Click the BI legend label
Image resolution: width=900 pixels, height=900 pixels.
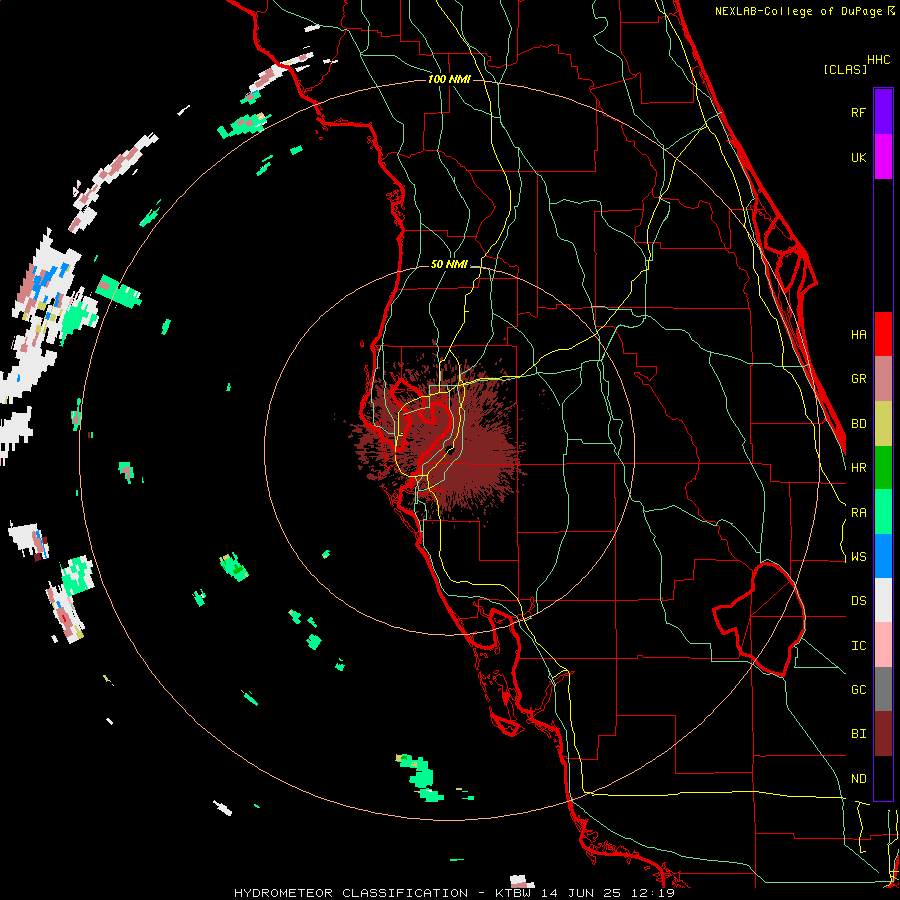(x=858, y=734)
